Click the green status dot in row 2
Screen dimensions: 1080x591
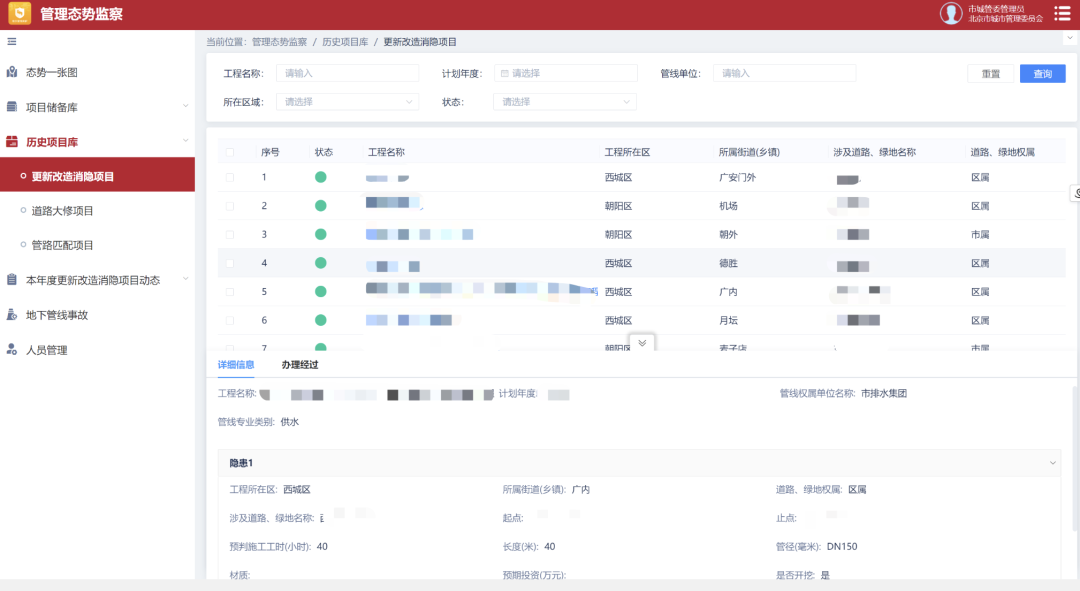[321, 206]
